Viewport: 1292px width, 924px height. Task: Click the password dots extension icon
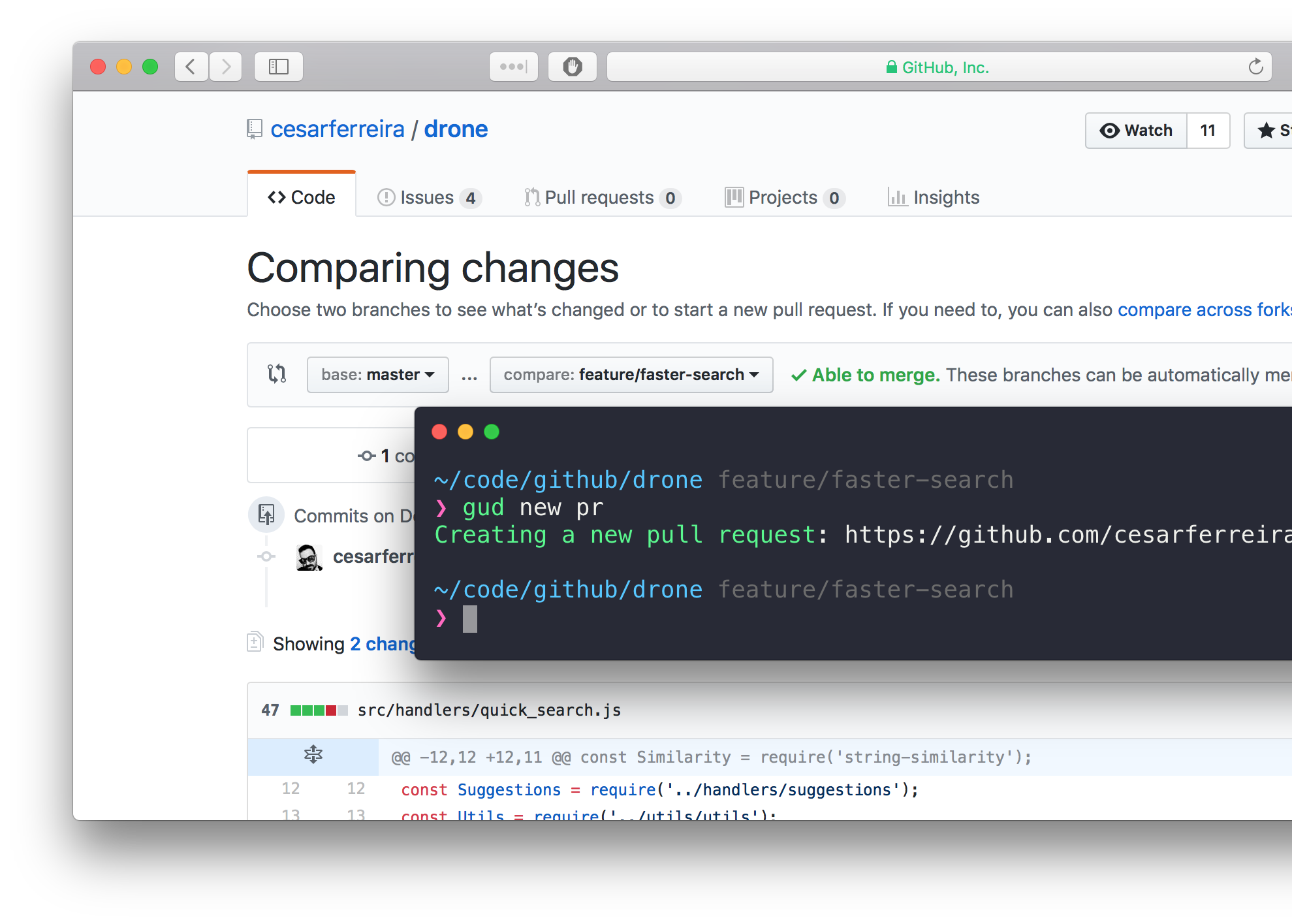[513, 67]
